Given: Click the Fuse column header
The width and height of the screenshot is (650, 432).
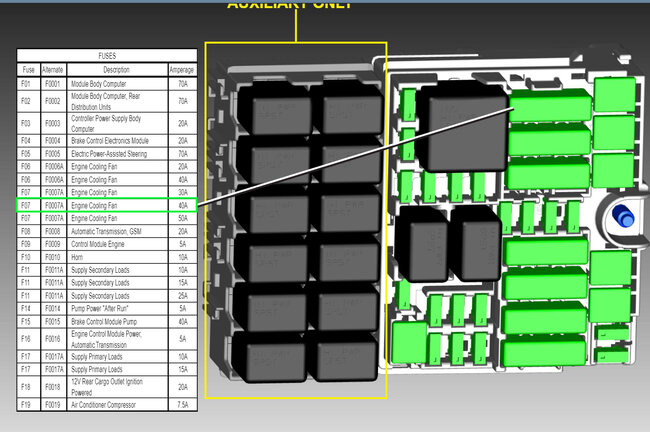Looking at the screenshot, I should tap(29, 70).
